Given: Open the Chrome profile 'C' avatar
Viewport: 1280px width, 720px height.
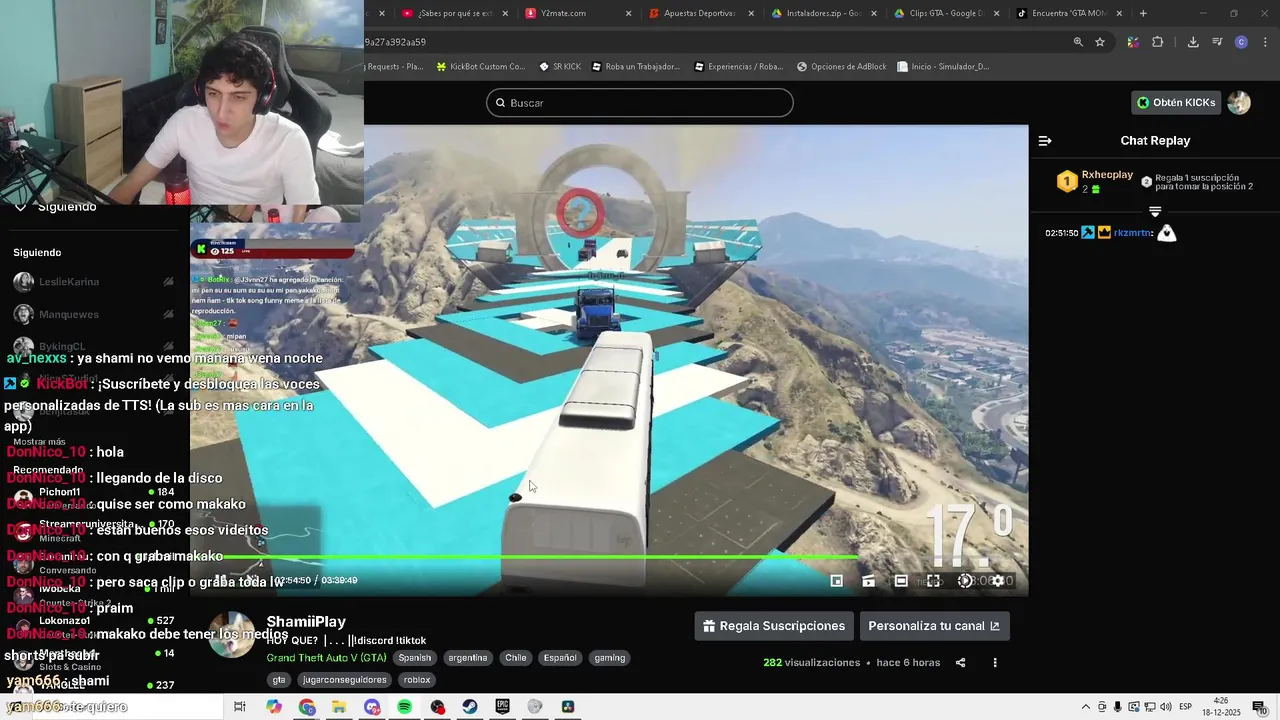Looking at the screenshot, I should coord(1241,42).
